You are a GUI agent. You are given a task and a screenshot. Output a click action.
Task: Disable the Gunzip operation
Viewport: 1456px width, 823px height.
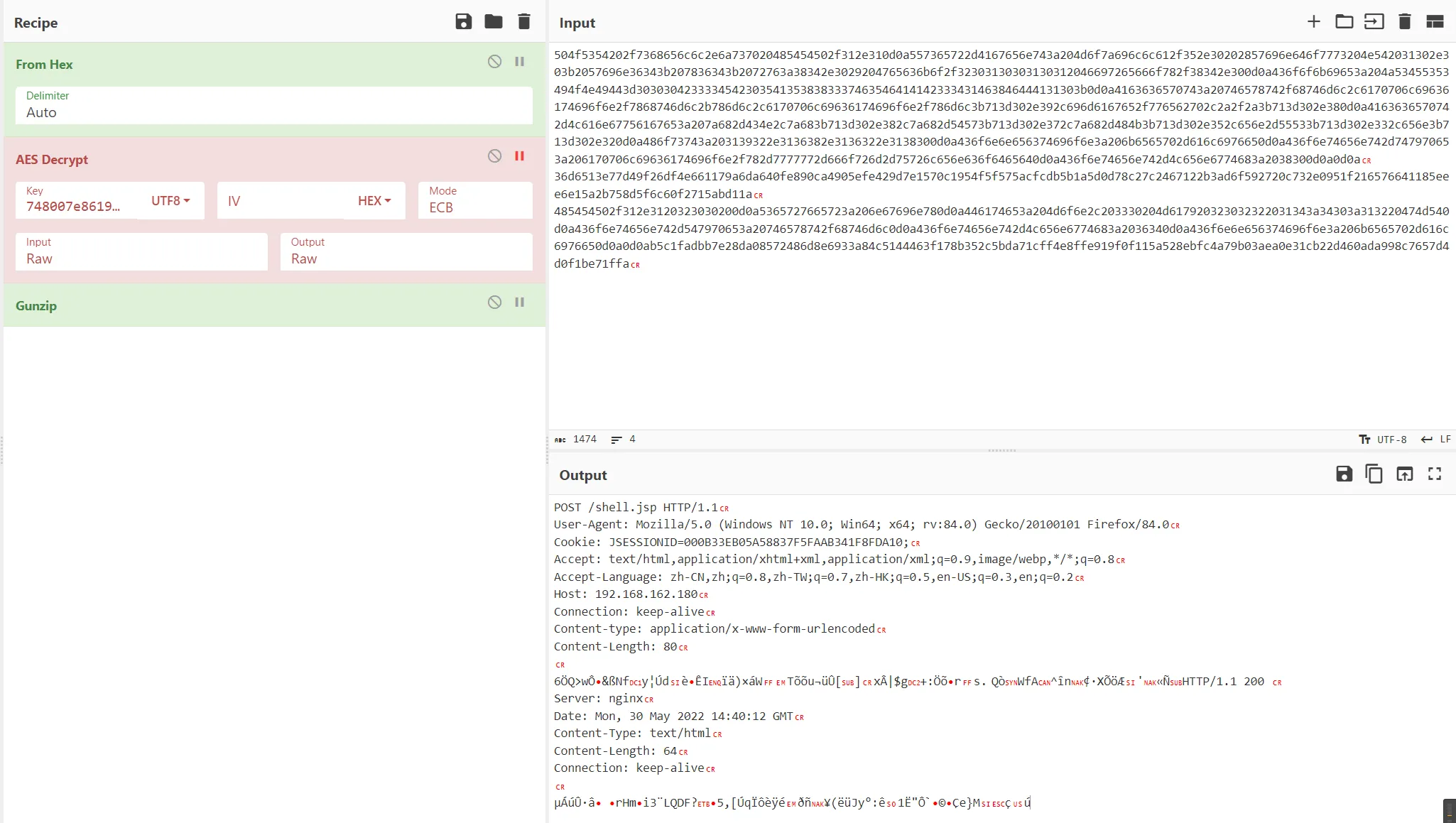495,303
